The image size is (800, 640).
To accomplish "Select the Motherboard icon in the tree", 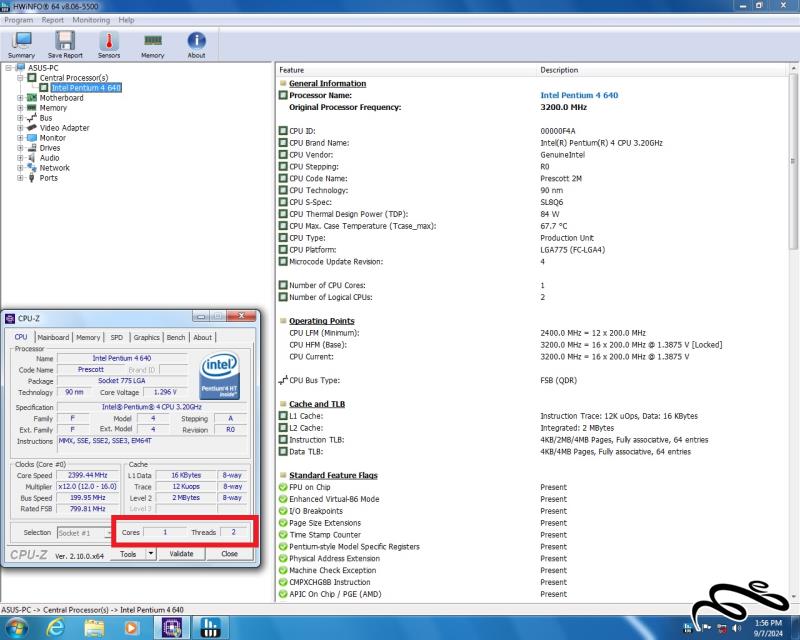I will (32, 97).
